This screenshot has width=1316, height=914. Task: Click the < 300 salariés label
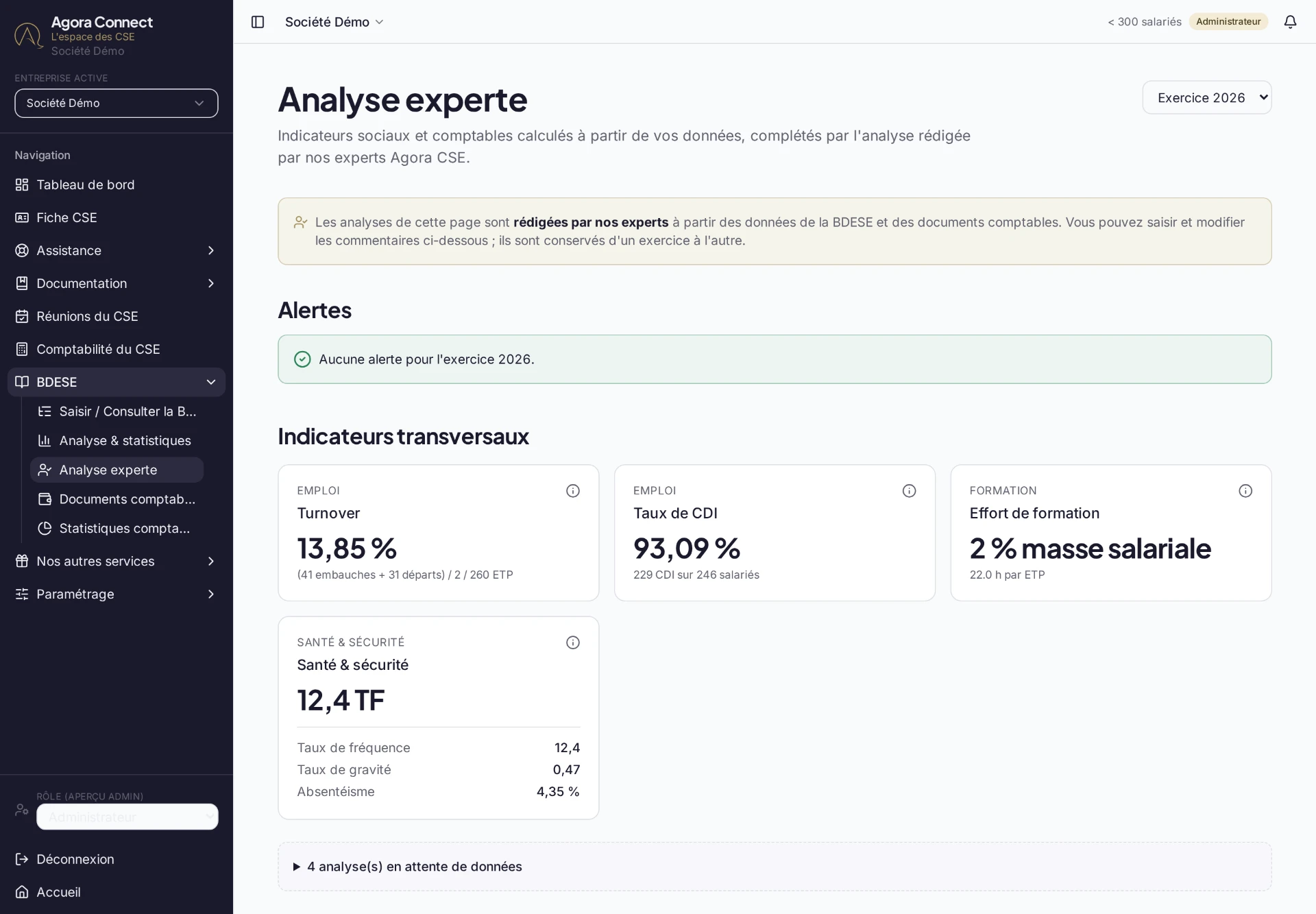1145,22
